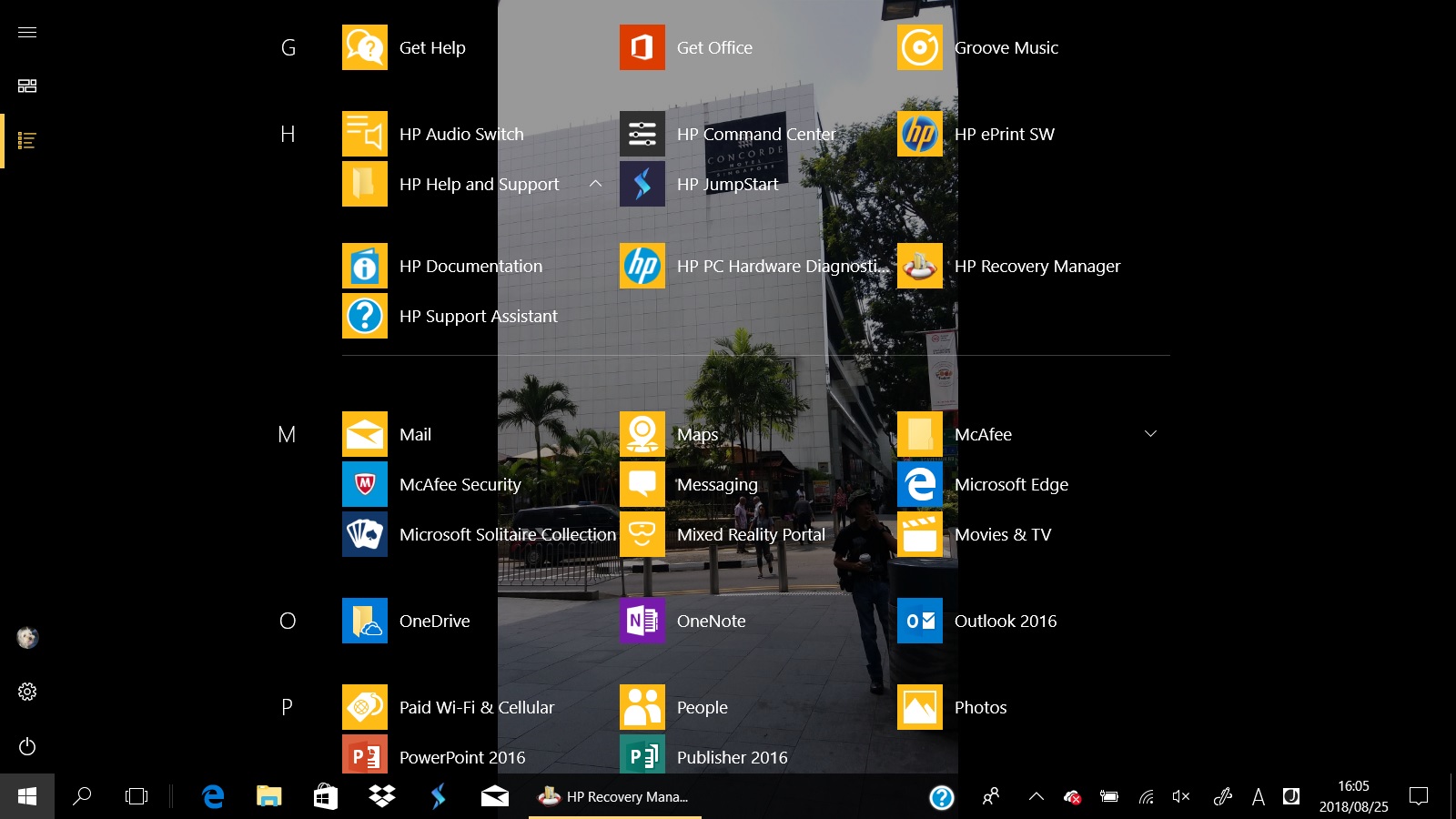Open the Mail app icon
Image resolution: width=1456 pixels, height=819 pixels.
click(x=365, y=434)
